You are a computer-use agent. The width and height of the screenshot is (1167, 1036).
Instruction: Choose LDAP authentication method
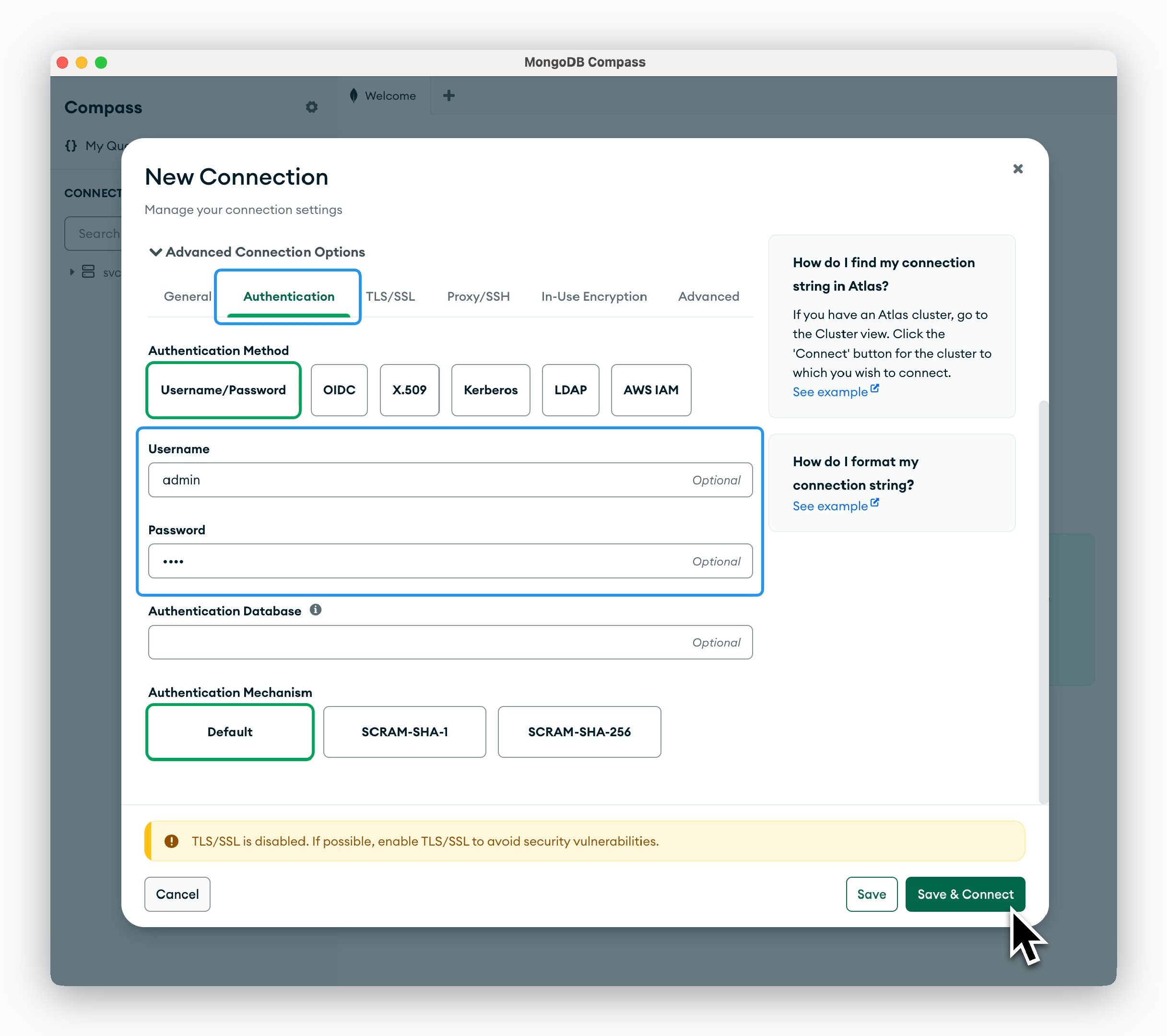point(570,390)
